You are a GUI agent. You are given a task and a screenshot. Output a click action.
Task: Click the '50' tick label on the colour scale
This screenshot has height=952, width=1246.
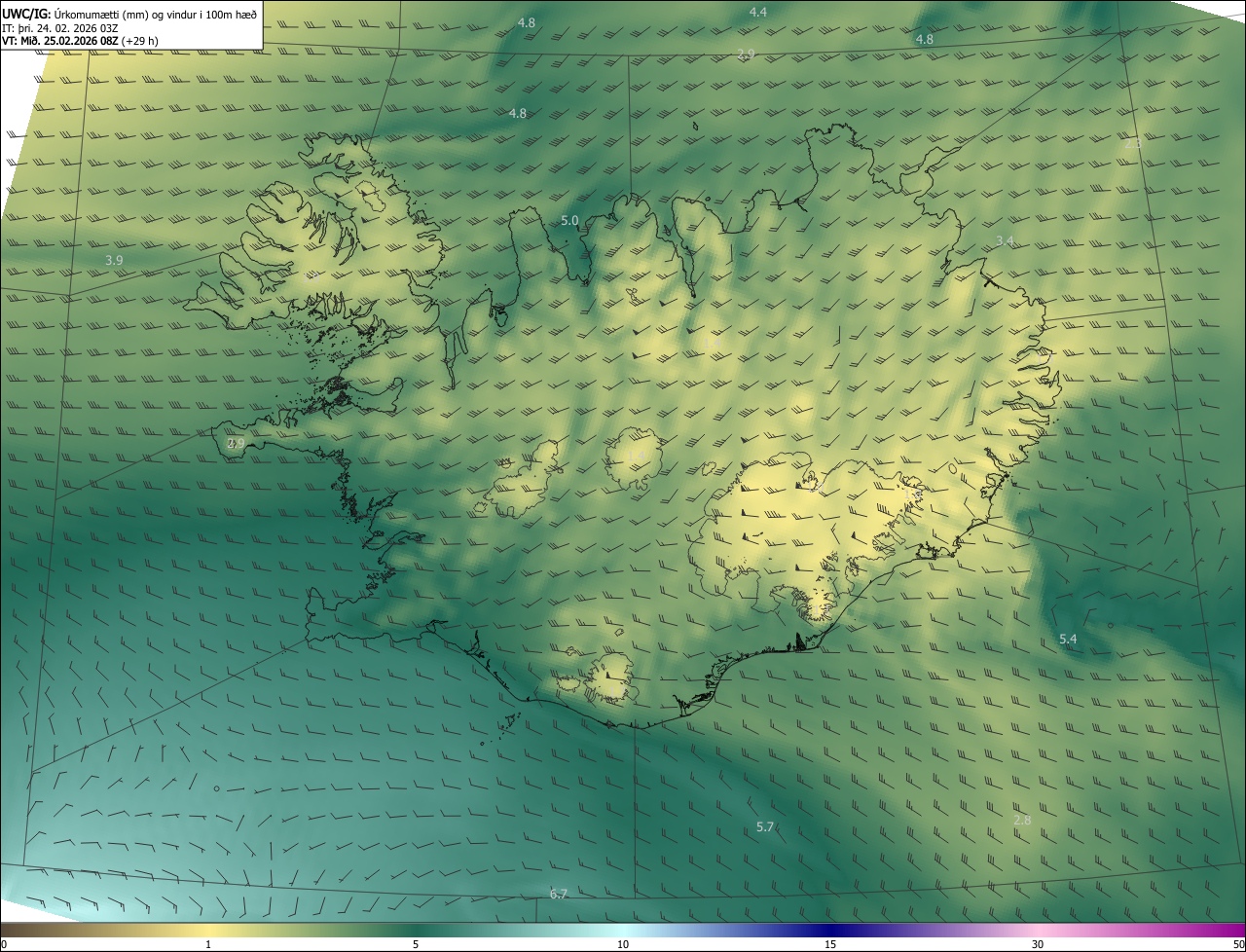pyautogui.click(x=1238, y=944)
